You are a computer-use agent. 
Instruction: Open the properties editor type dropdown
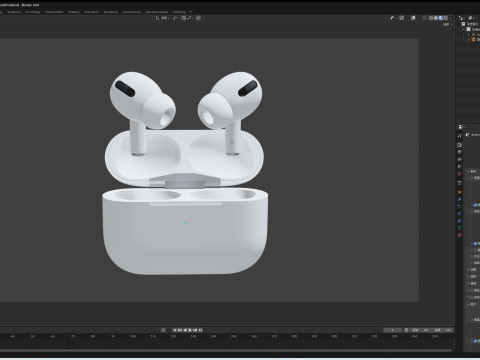(x=461, y=127)
